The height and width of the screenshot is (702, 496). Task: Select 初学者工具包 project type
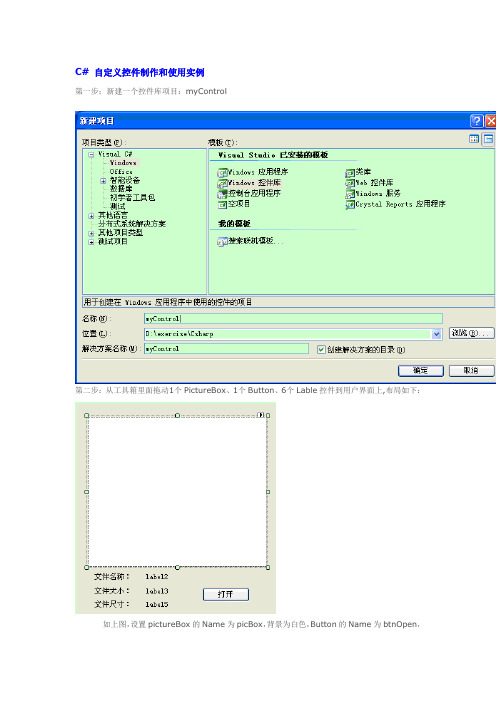133,197
